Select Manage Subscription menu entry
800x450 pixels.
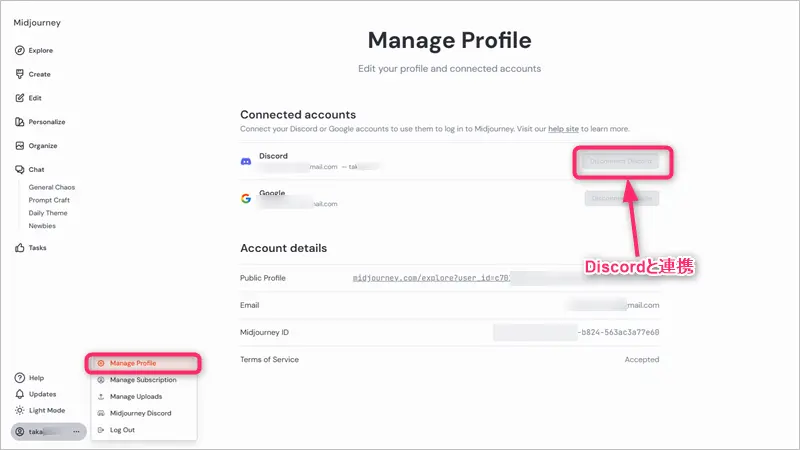[x=143, y=380]
